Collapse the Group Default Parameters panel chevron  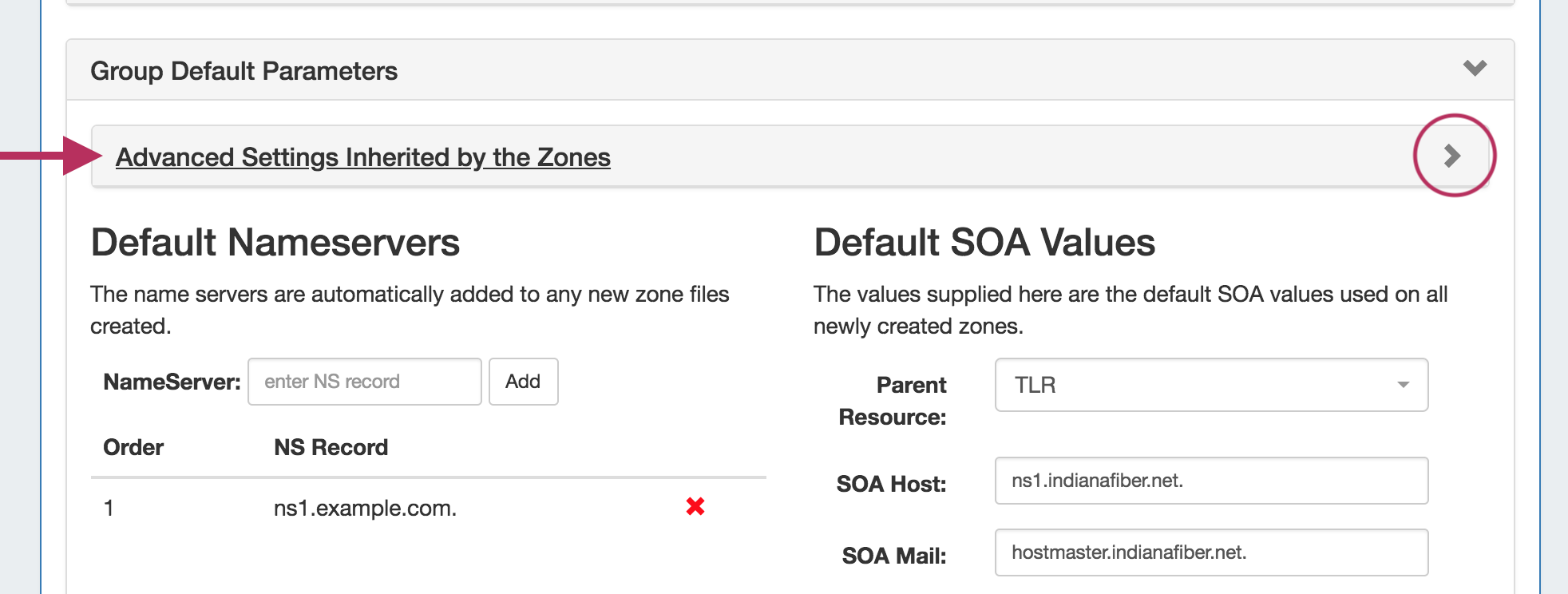coord(1474,69)
